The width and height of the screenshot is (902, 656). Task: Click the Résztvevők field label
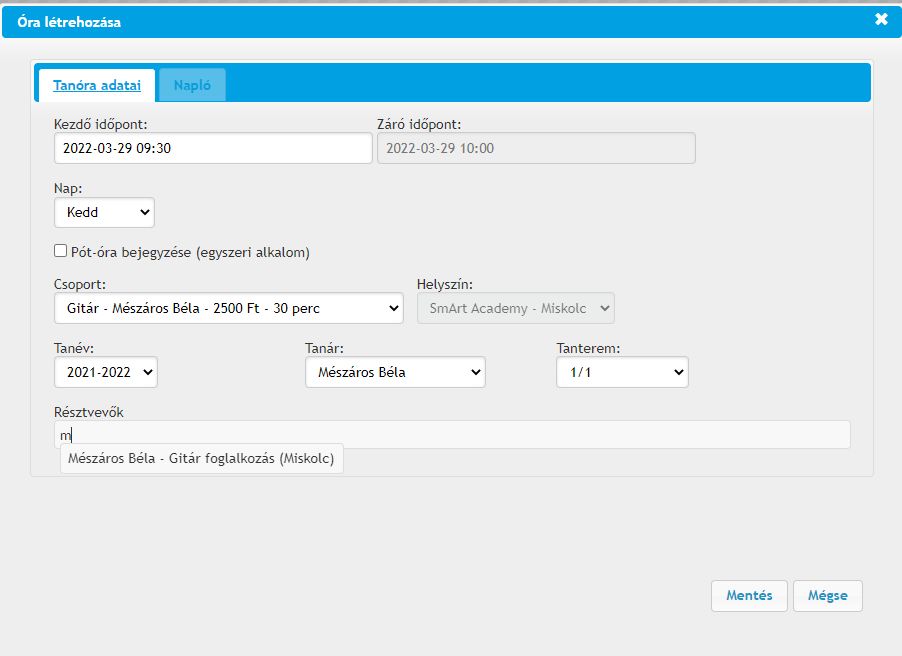(x=88, y=412)
